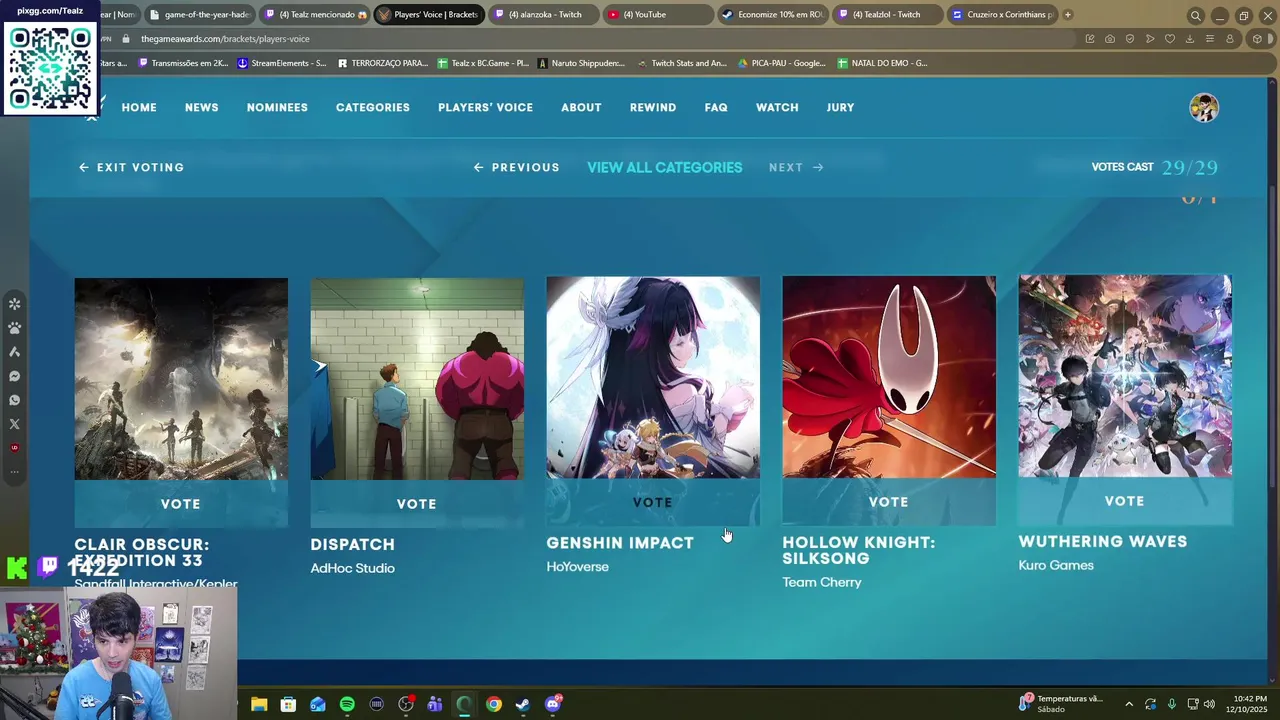Open the FAQ nav item

point(716,107)
